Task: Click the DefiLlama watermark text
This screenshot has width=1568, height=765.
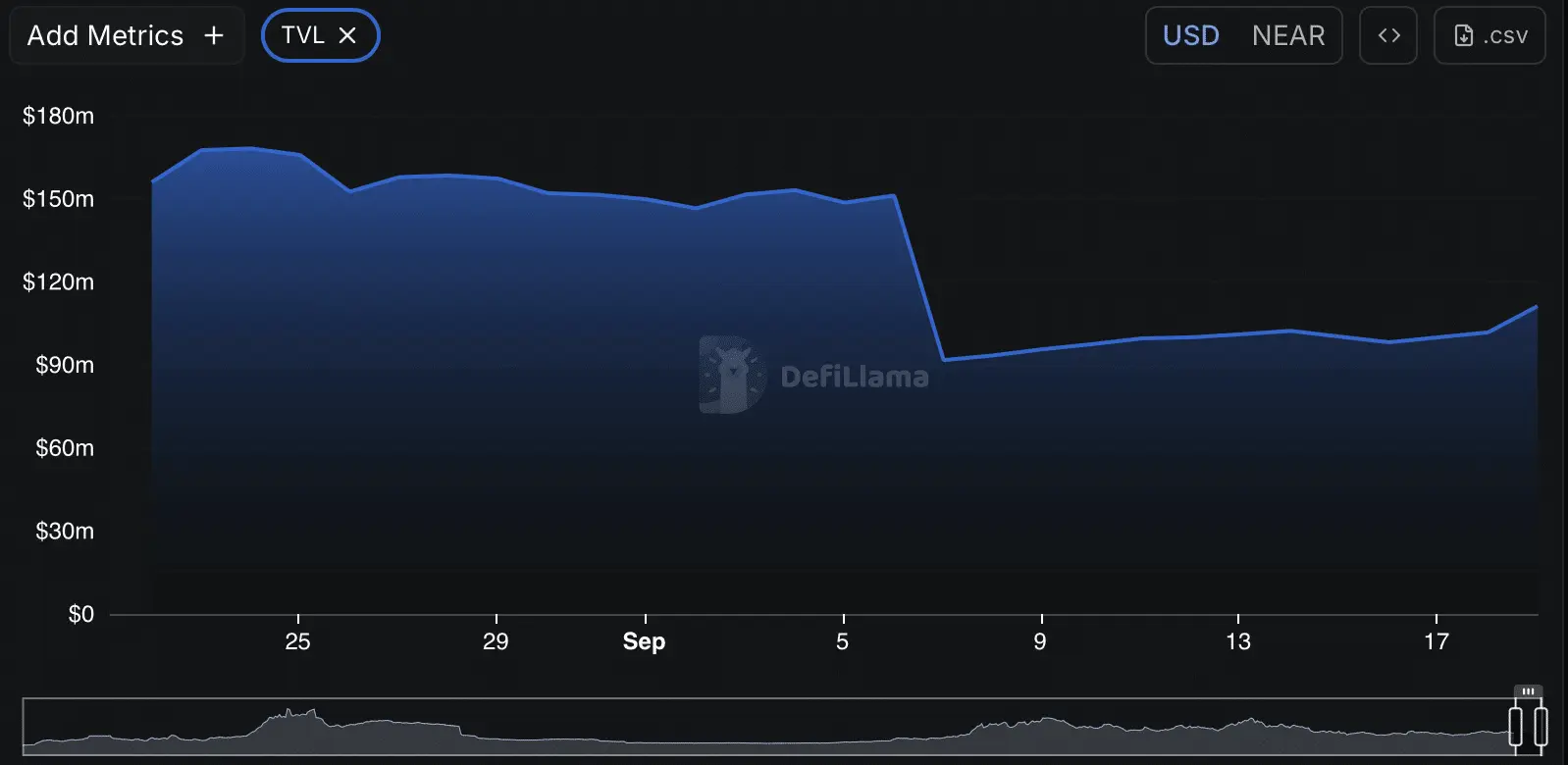Action: click(855, 377)
